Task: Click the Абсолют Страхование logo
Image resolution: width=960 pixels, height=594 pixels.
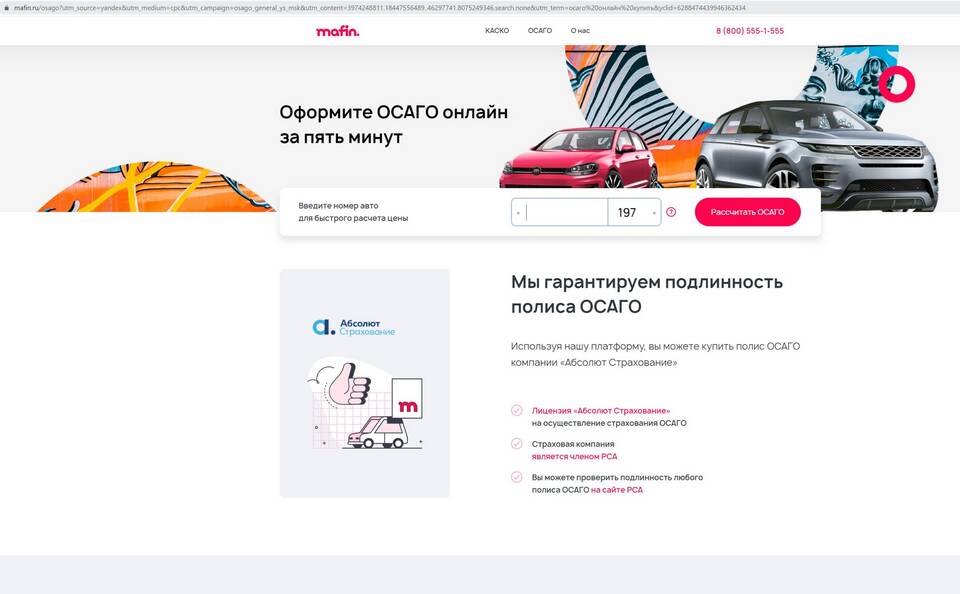Action: pyautogui.click(x=354, y=327)
